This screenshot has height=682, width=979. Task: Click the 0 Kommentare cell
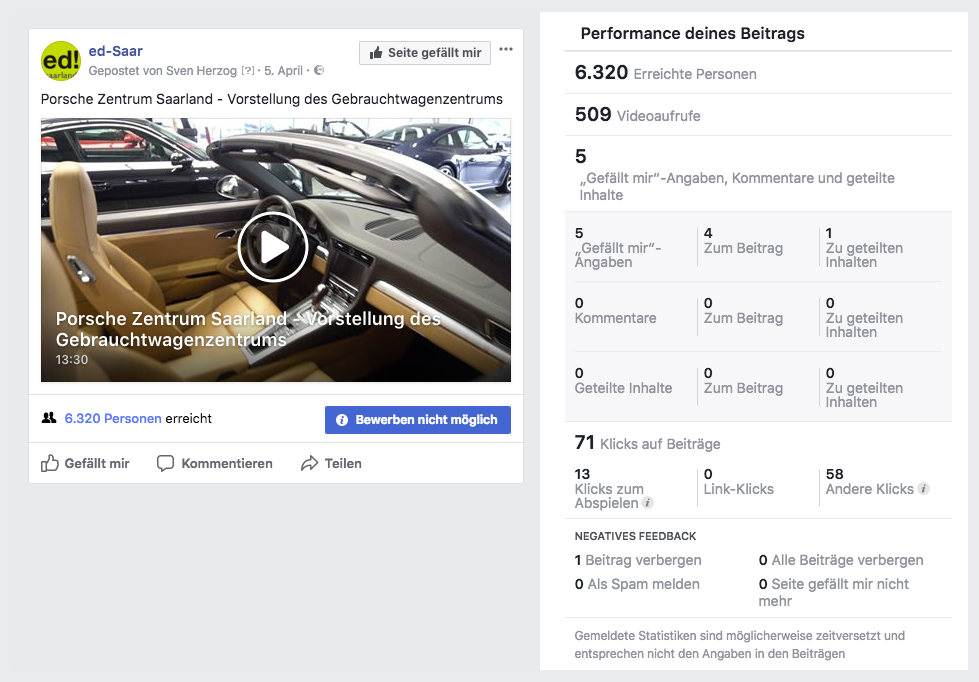pyautogui.click(x=616, y=311)
